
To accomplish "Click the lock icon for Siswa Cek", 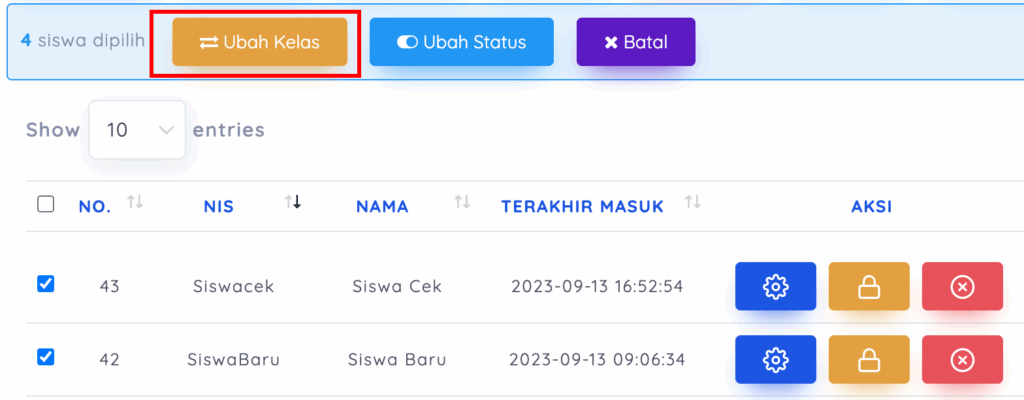I will [x=868, y=287].
